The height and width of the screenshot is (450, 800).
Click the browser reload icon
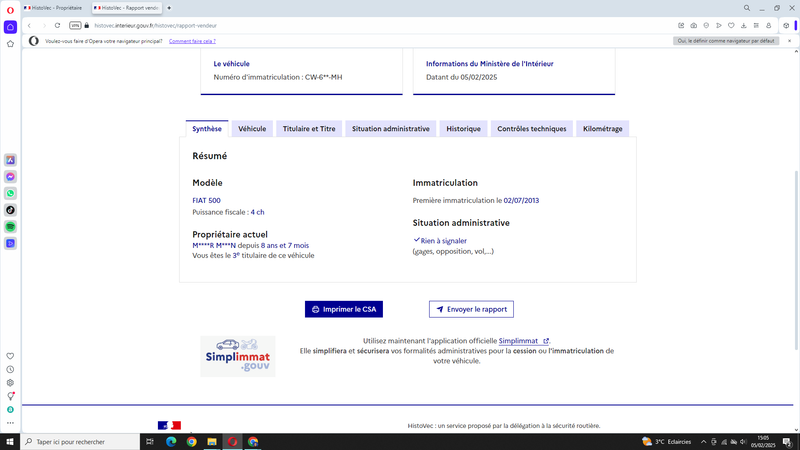click(57, 26)
